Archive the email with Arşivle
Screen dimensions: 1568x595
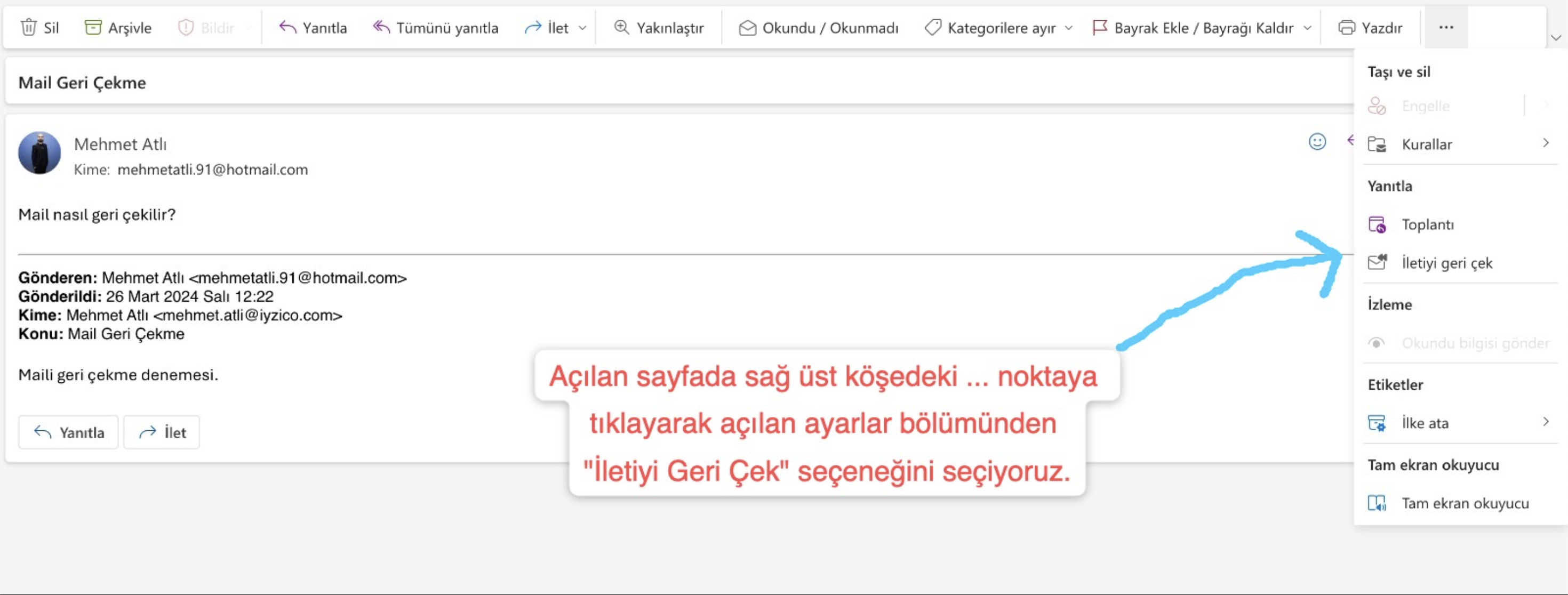point(118,27)
